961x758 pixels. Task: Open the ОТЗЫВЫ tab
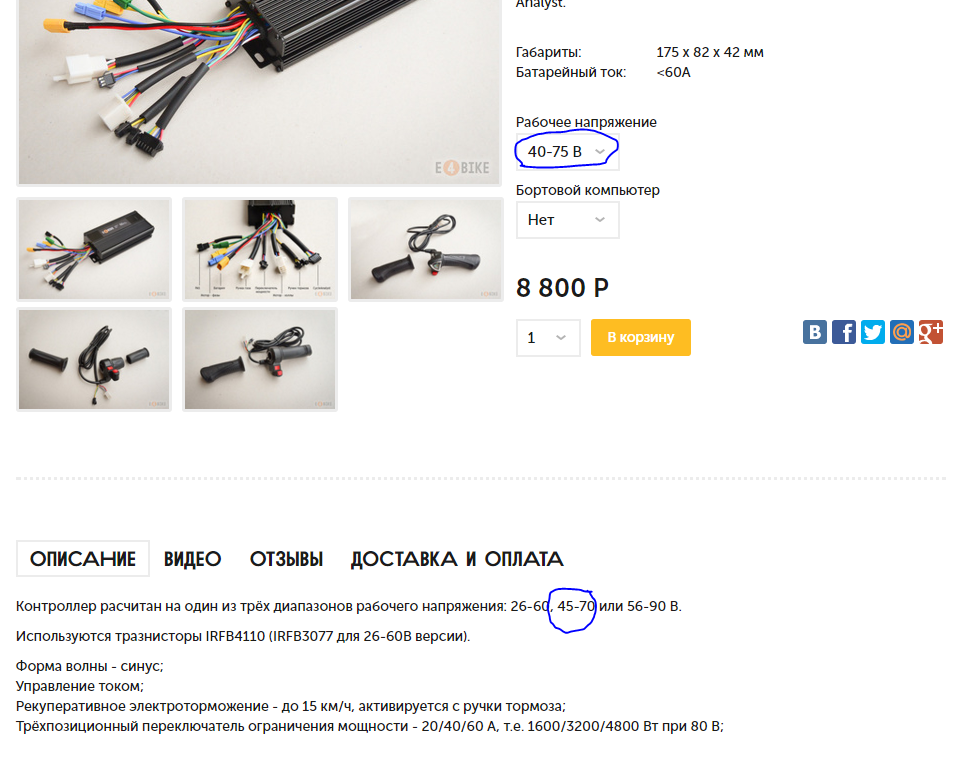coord(286,559)
